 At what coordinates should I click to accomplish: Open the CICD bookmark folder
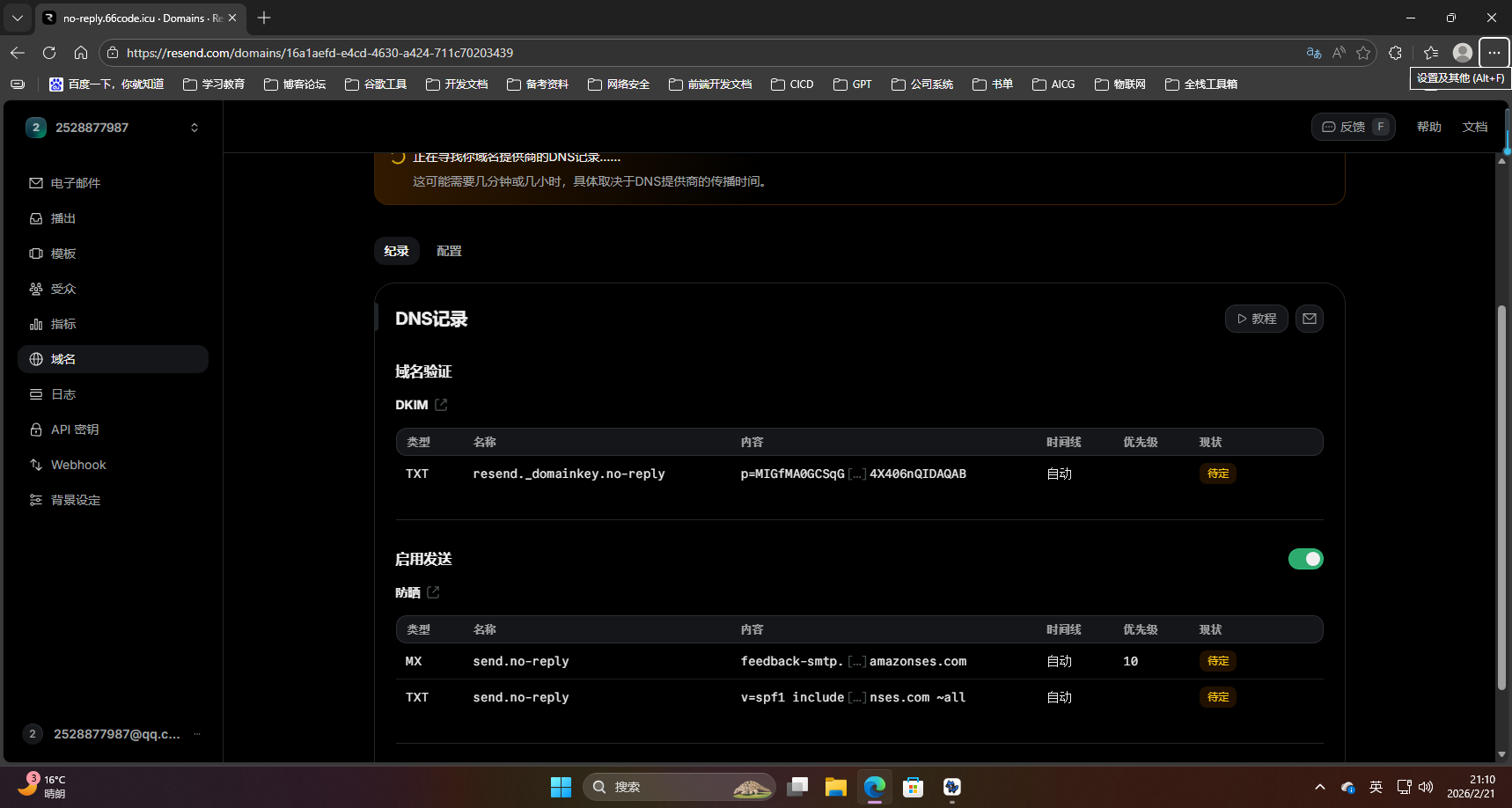pos(792,84)
